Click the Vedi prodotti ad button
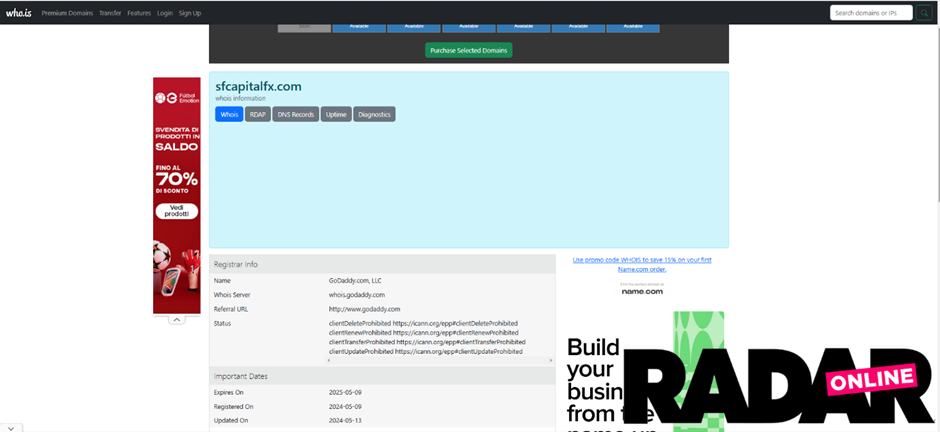940x432 pixels. coord(177,211)
